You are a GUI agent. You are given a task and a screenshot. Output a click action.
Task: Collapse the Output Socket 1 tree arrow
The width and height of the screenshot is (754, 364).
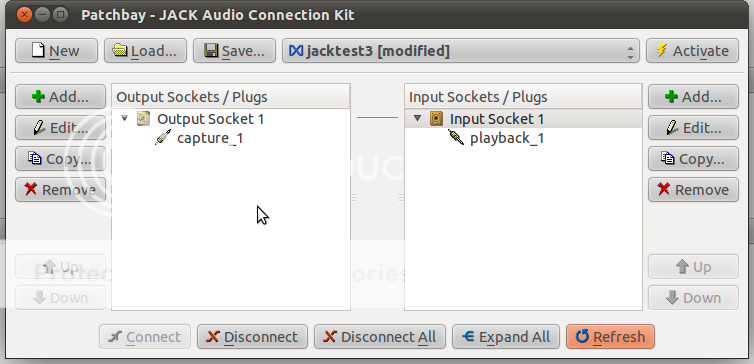point(125,118)
